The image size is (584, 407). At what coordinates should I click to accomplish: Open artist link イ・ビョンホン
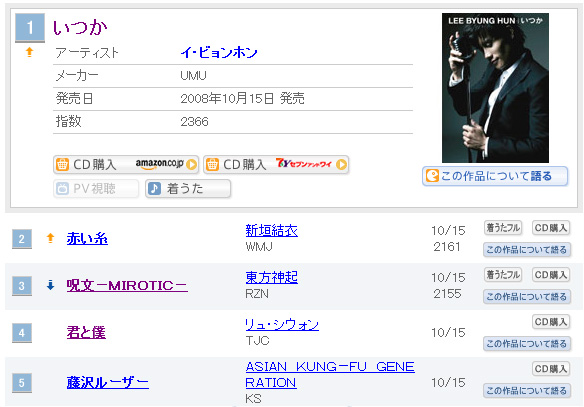(219, 53)
